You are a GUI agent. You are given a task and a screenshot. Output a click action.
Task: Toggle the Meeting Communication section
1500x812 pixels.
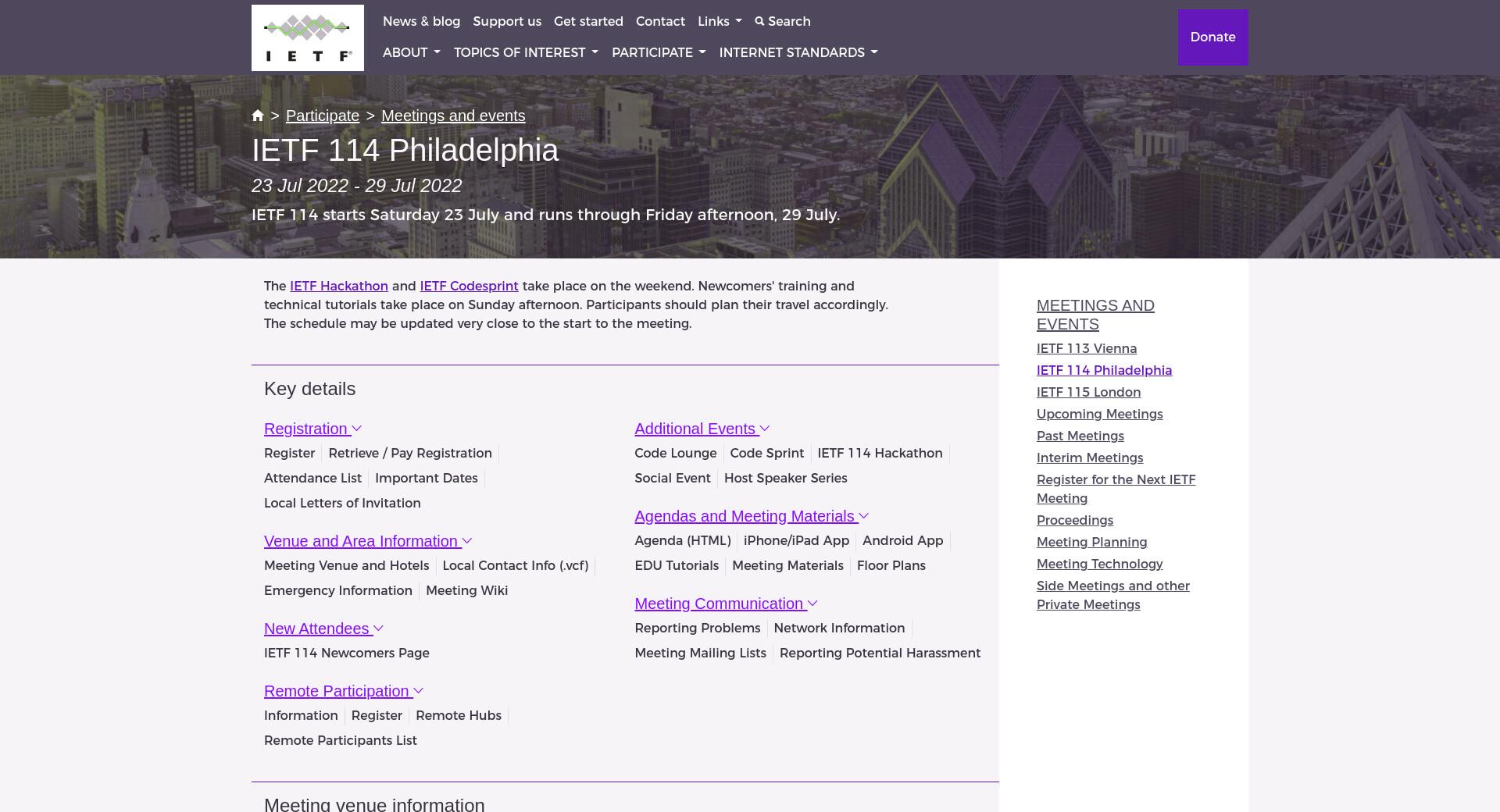[726, 604]
